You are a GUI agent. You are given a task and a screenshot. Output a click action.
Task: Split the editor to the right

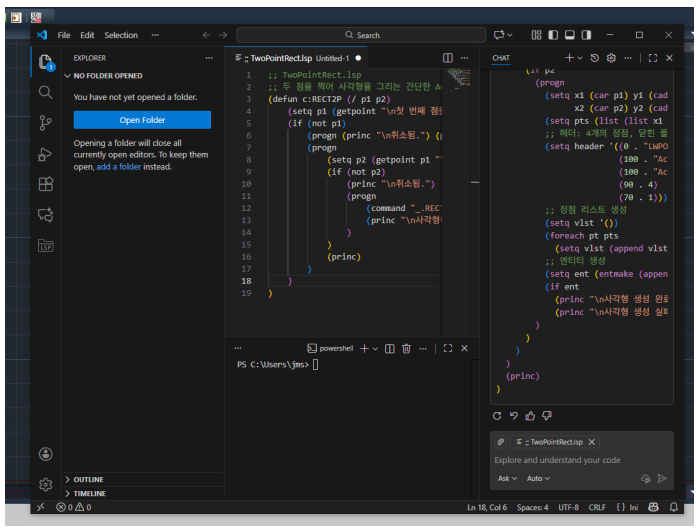point(448,58)
